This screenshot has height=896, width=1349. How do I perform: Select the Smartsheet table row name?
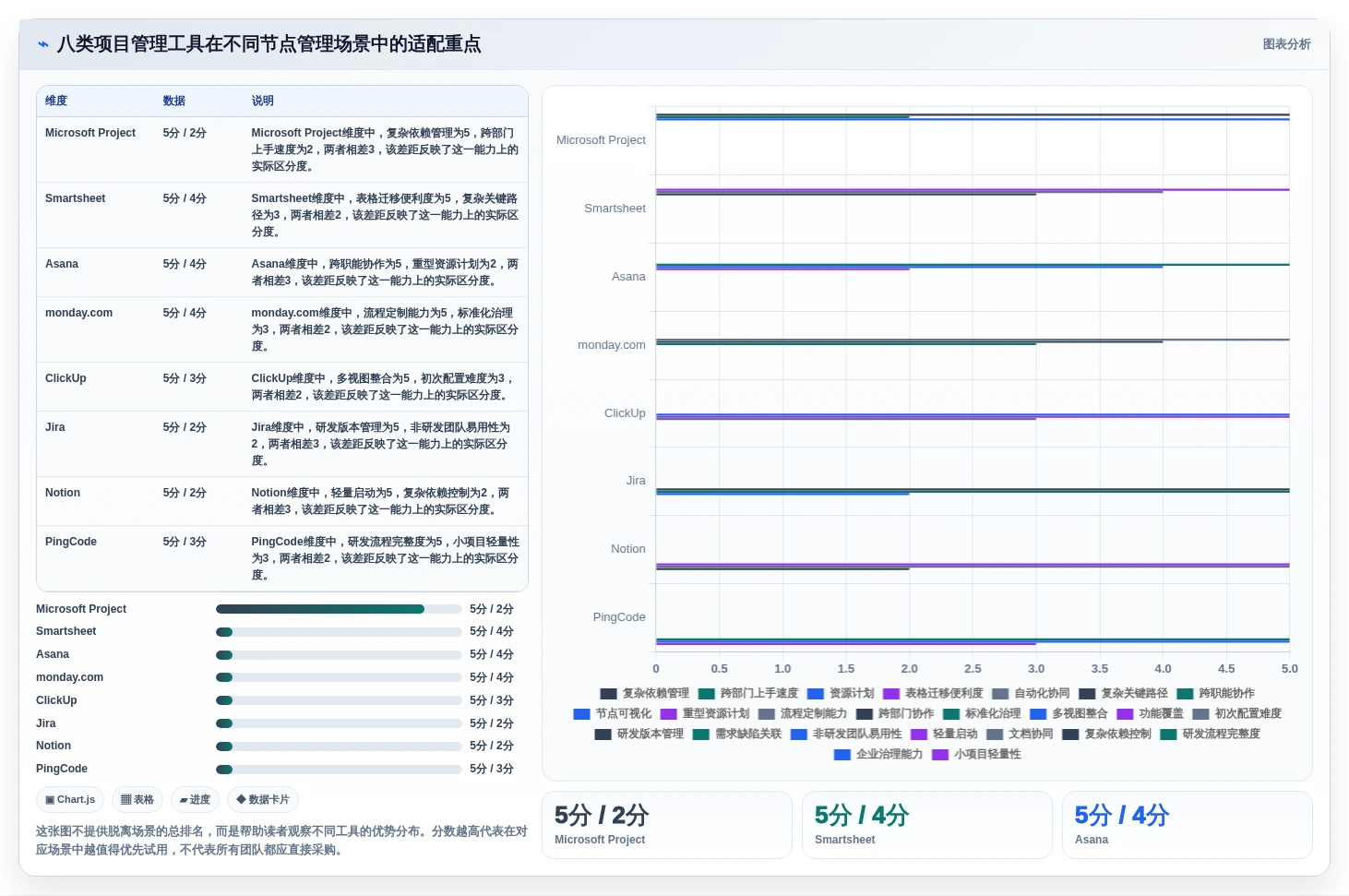point(76,198)
